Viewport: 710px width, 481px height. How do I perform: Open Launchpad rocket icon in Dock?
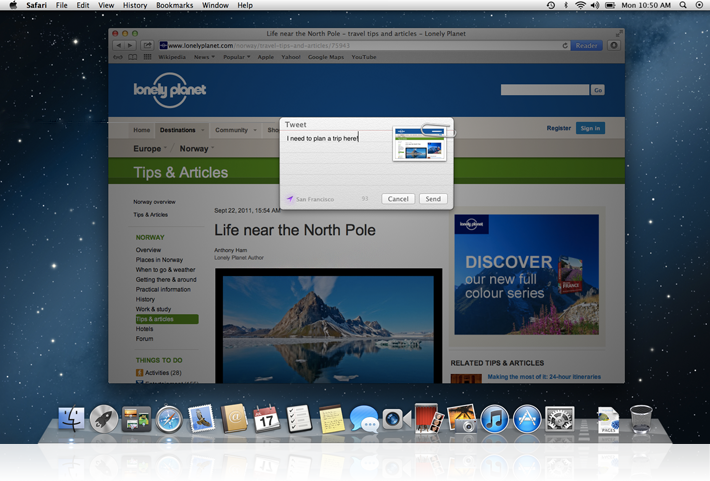[104, 419]
